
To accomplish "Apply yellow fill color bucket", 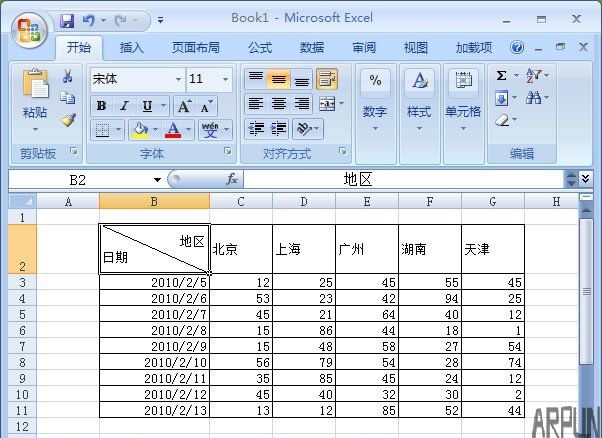I will point(140,130).
